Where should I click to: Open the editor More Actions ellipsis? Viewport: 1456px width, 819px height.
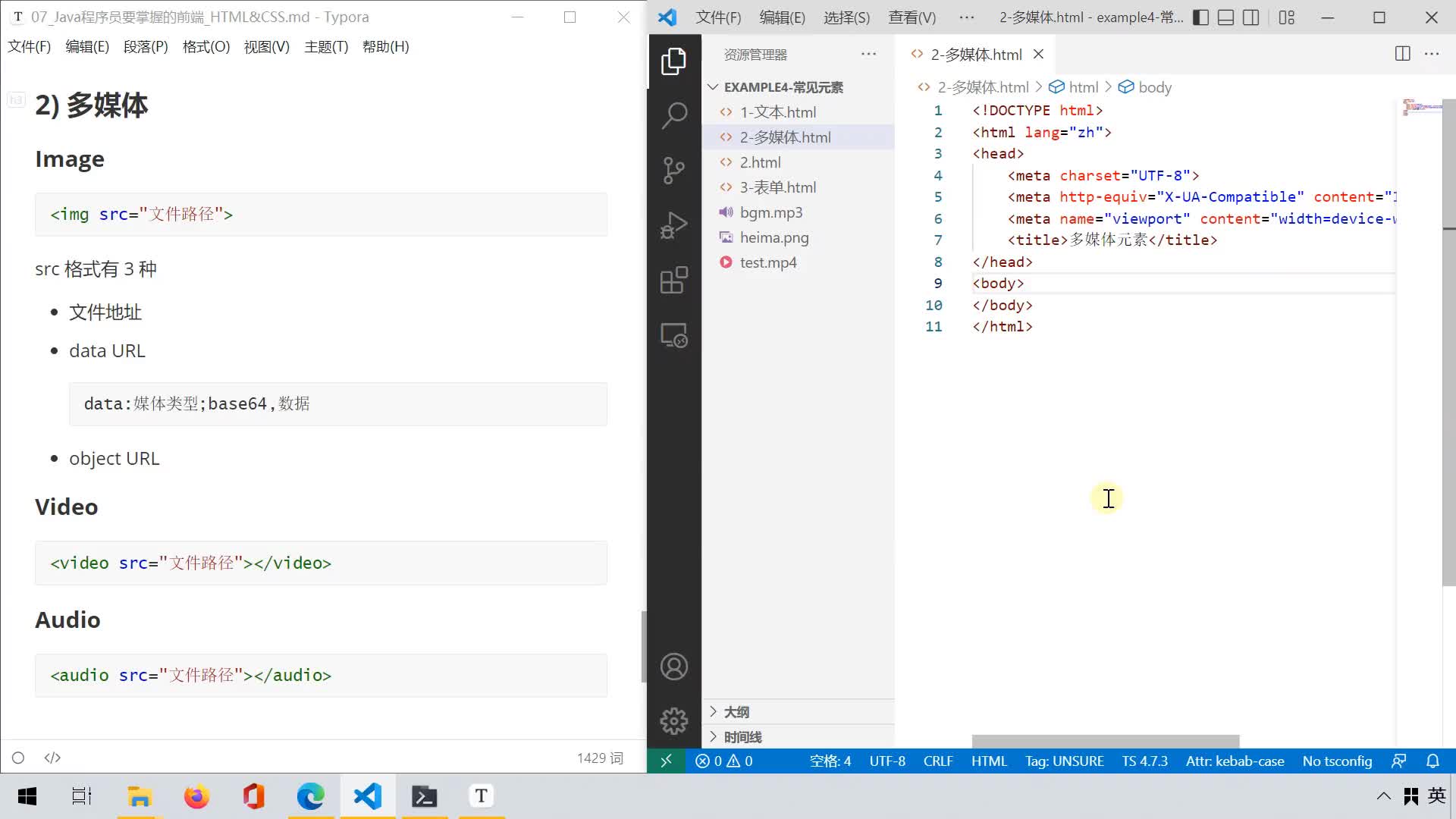click(1432, 54)
